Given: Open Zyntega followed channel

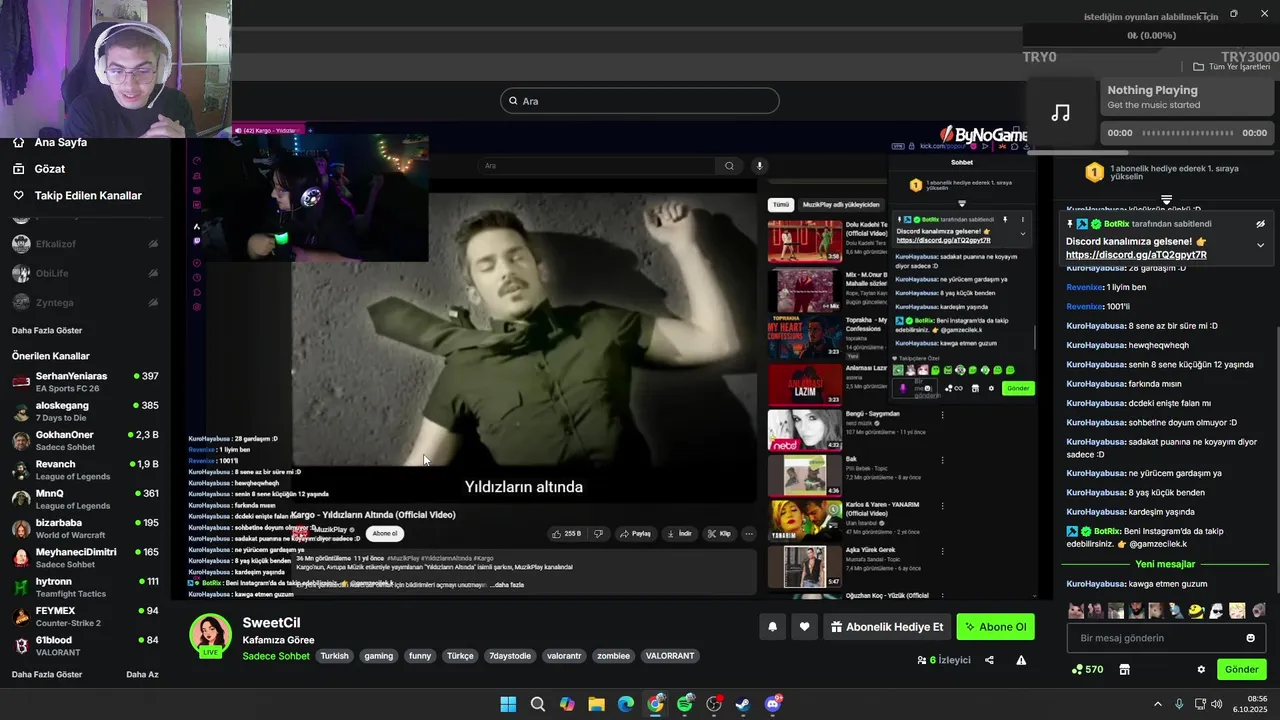Looking at the screenshot, I should coord(85,302).
